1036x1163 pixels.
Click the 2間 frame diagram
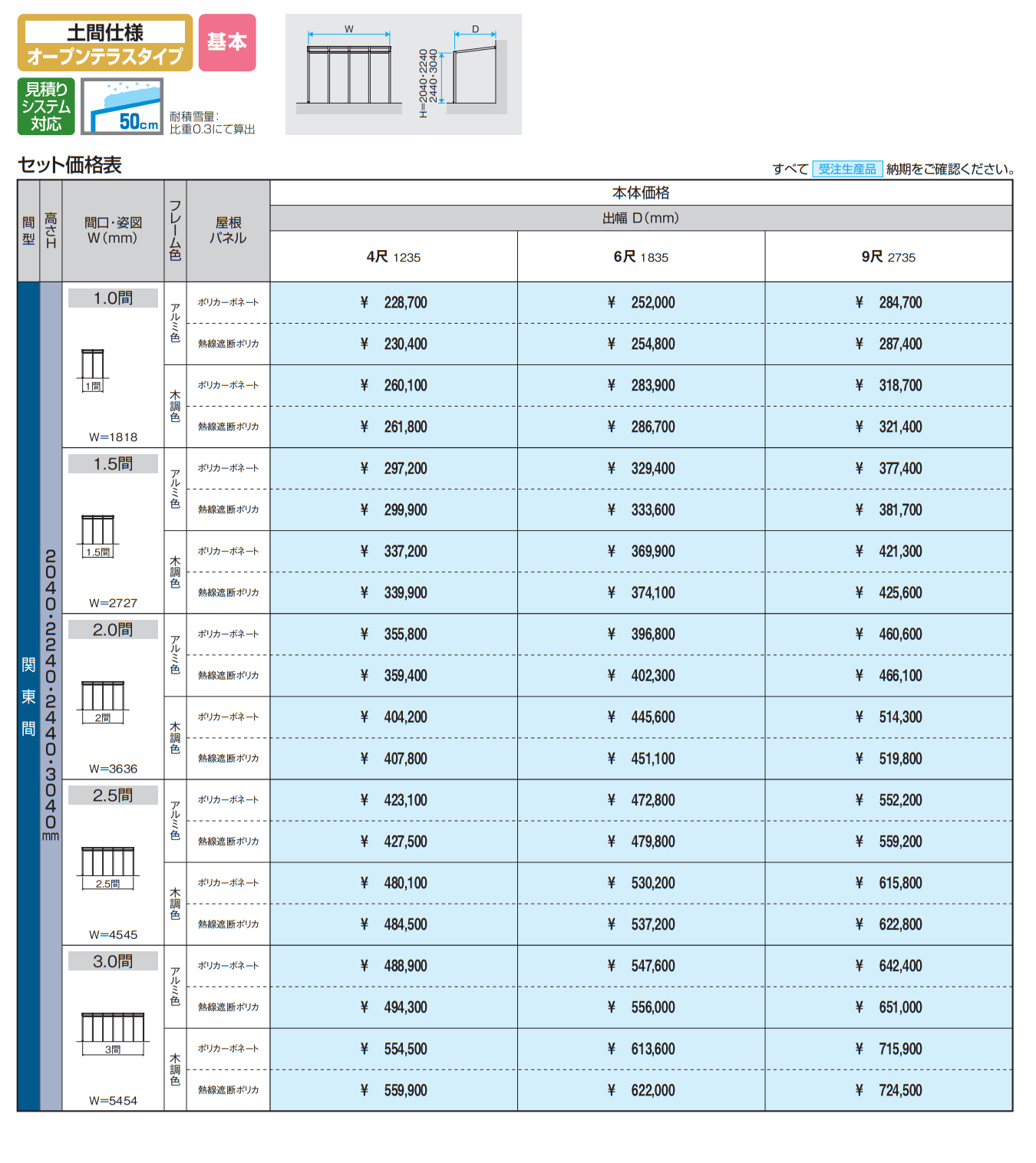(103, 701)
